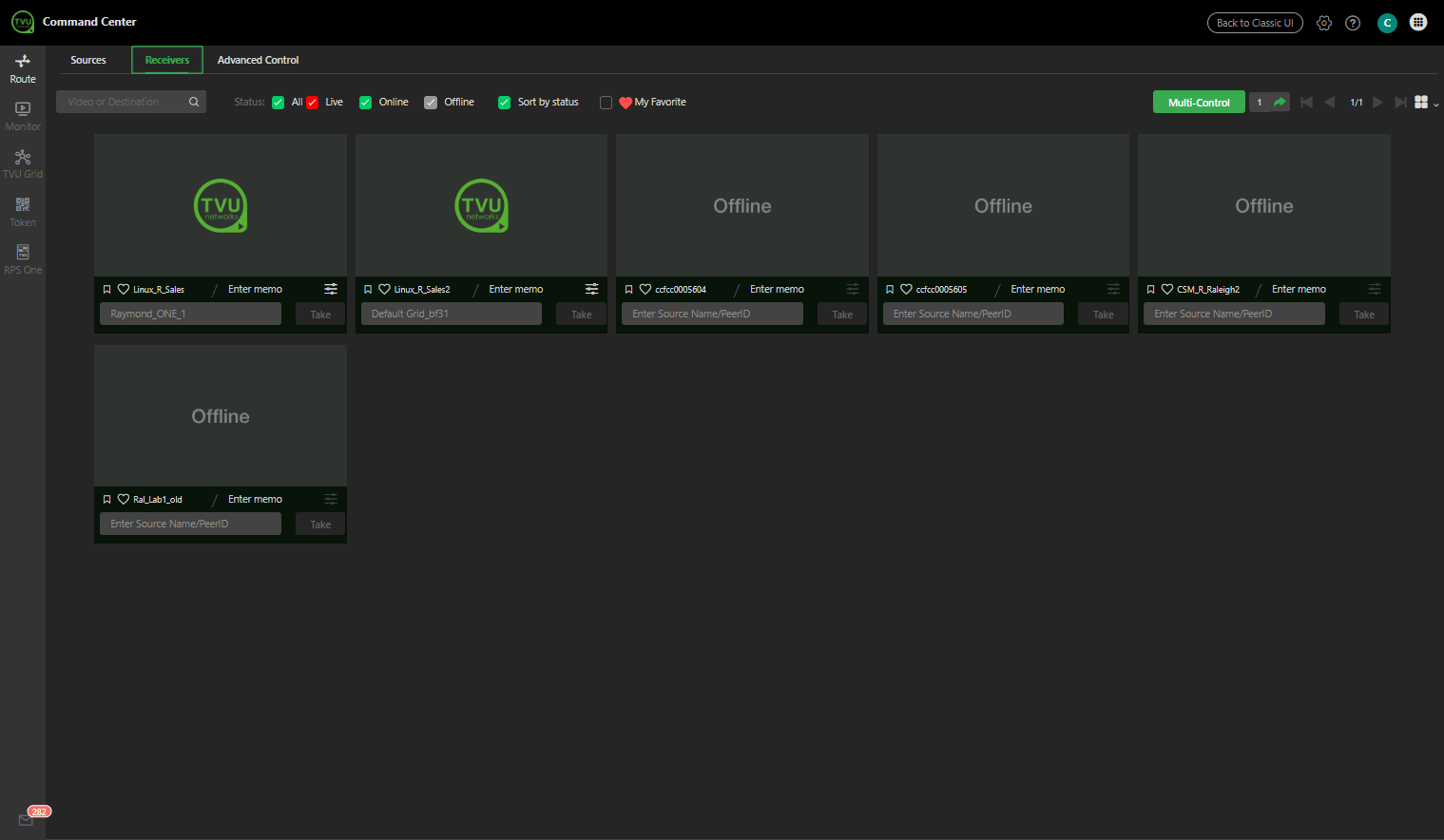Open the Token section in sidebar
1444x840 pixels.
[23, 212]
